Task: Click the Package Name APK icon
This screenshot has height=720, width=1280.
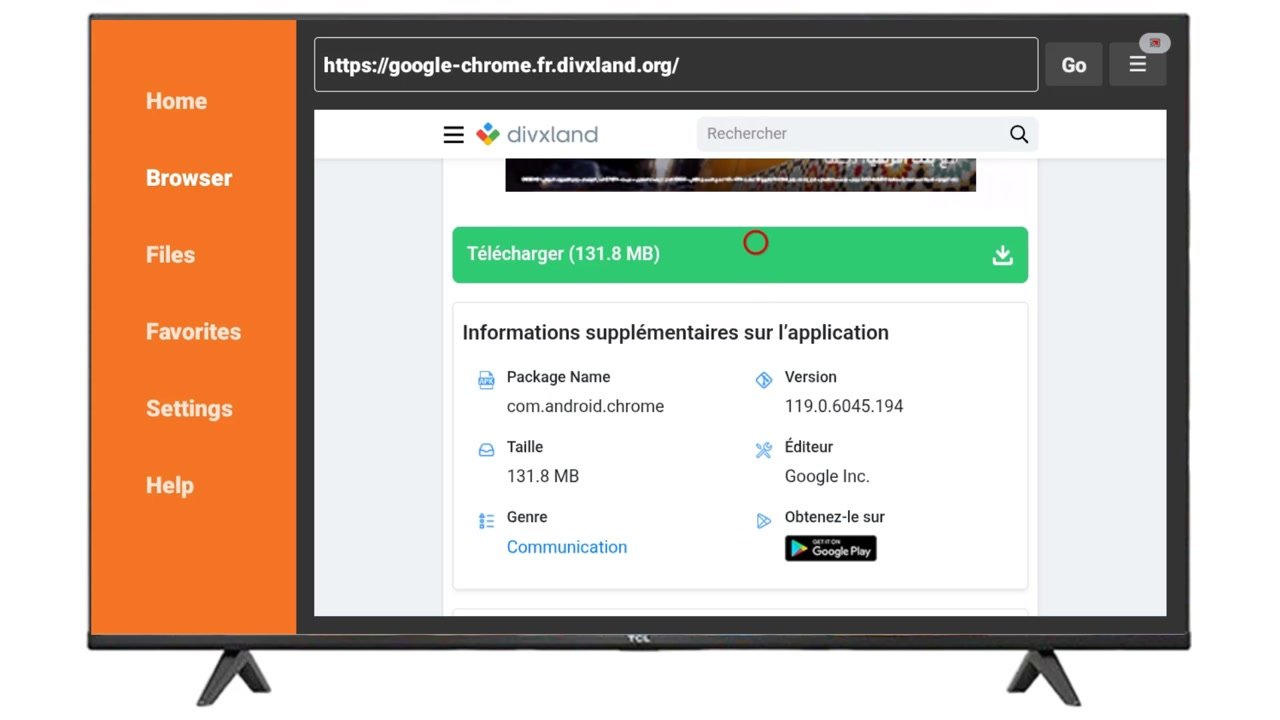Action: (x=486, y=380)
